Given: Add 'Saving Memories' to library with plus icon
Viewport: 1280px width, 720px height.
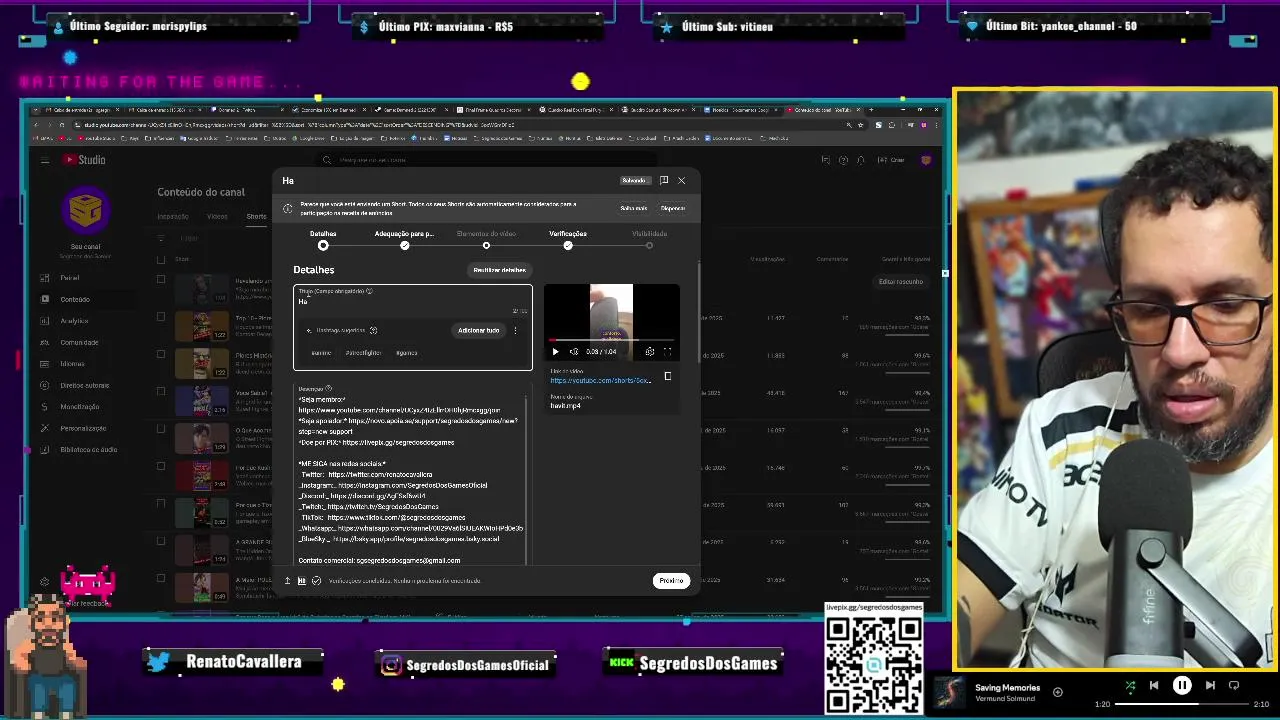Looking at the screenshot, I should [1058, 691].
